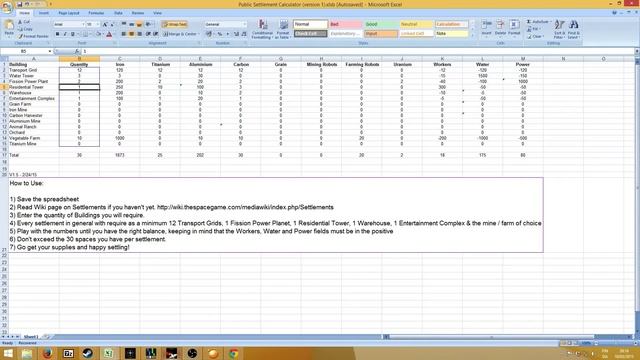Click Increase Decimal
The height and width of the screenshot is (360, 640).
pos(236,34)
